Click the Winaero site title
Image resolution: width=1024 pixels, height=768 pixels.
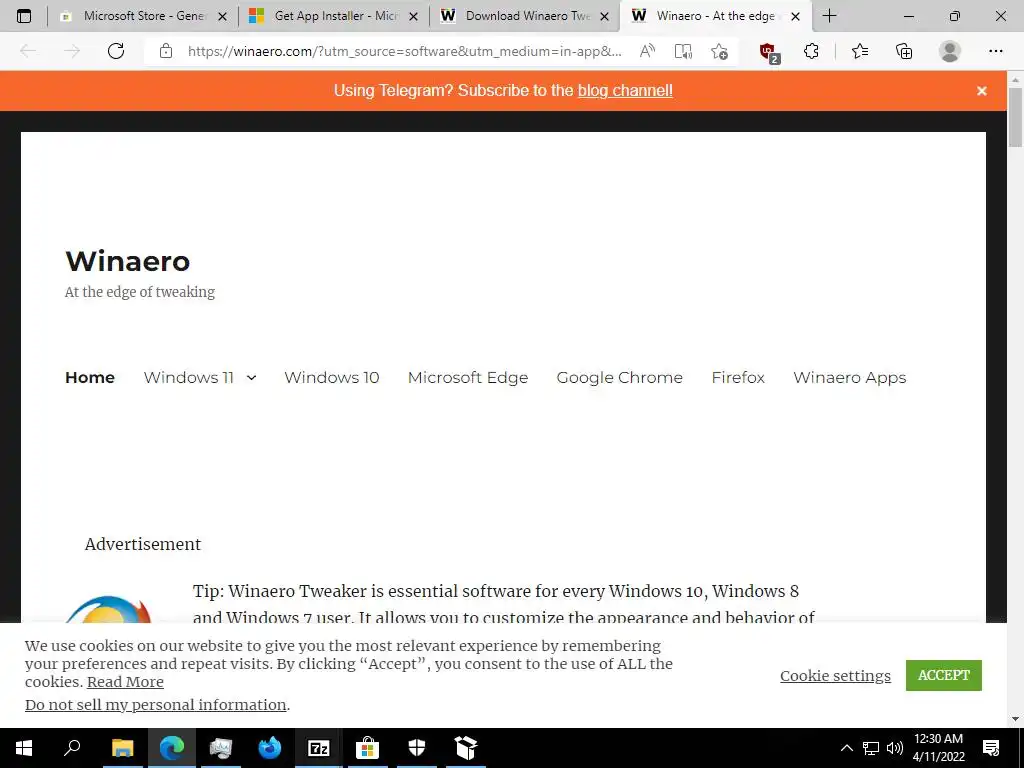127,261
